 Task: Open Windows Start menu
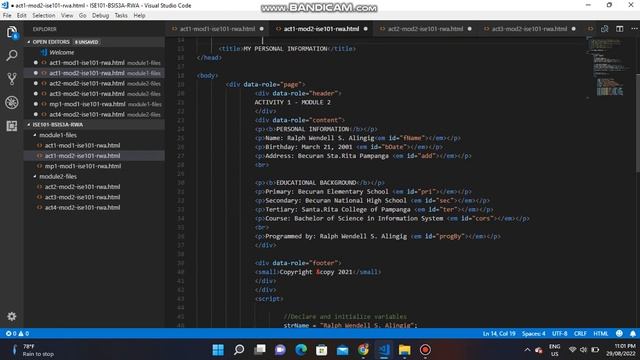(x=218, y=350)
